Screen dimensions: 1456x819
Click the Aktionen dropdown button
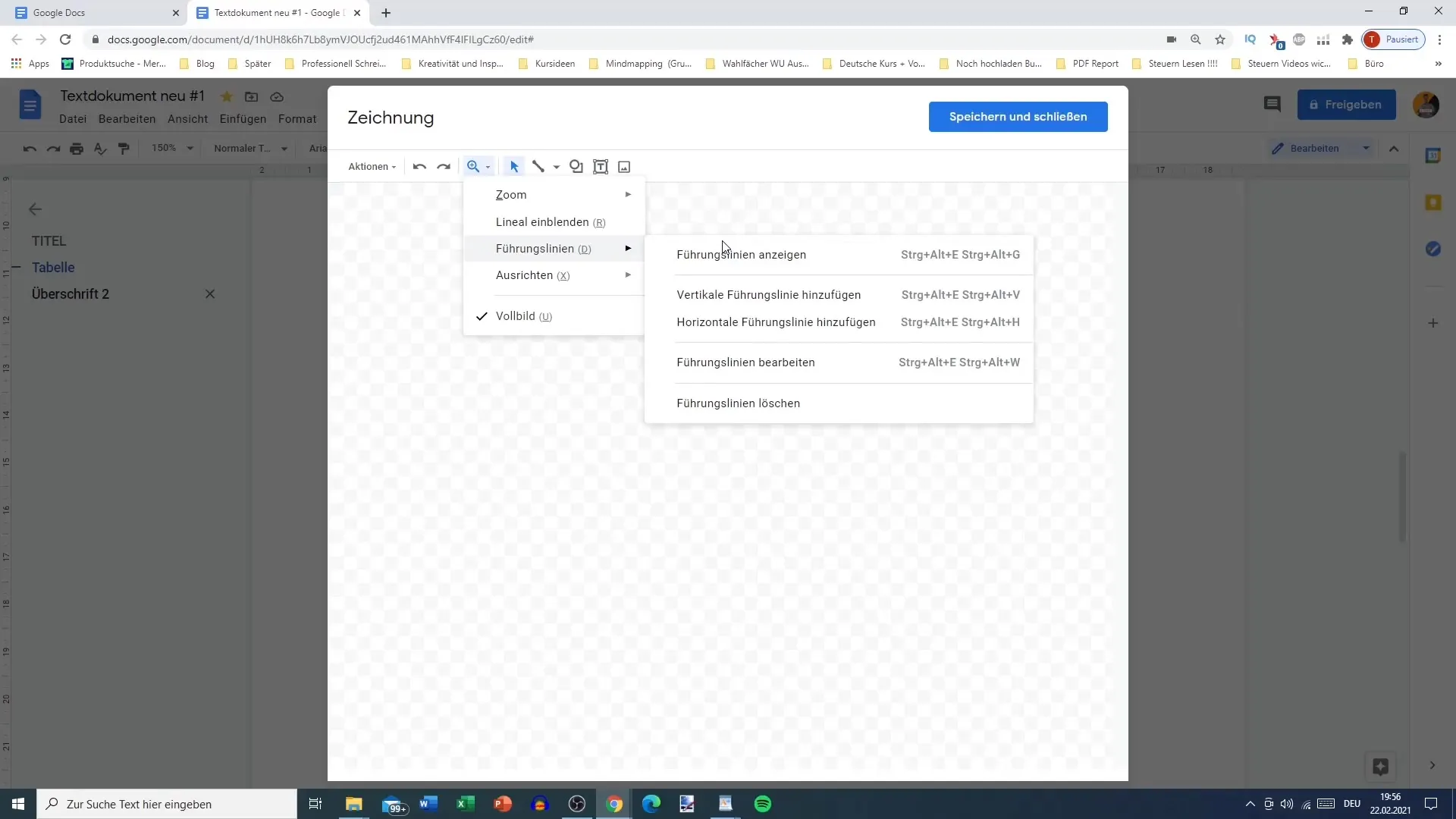[372, 166]
